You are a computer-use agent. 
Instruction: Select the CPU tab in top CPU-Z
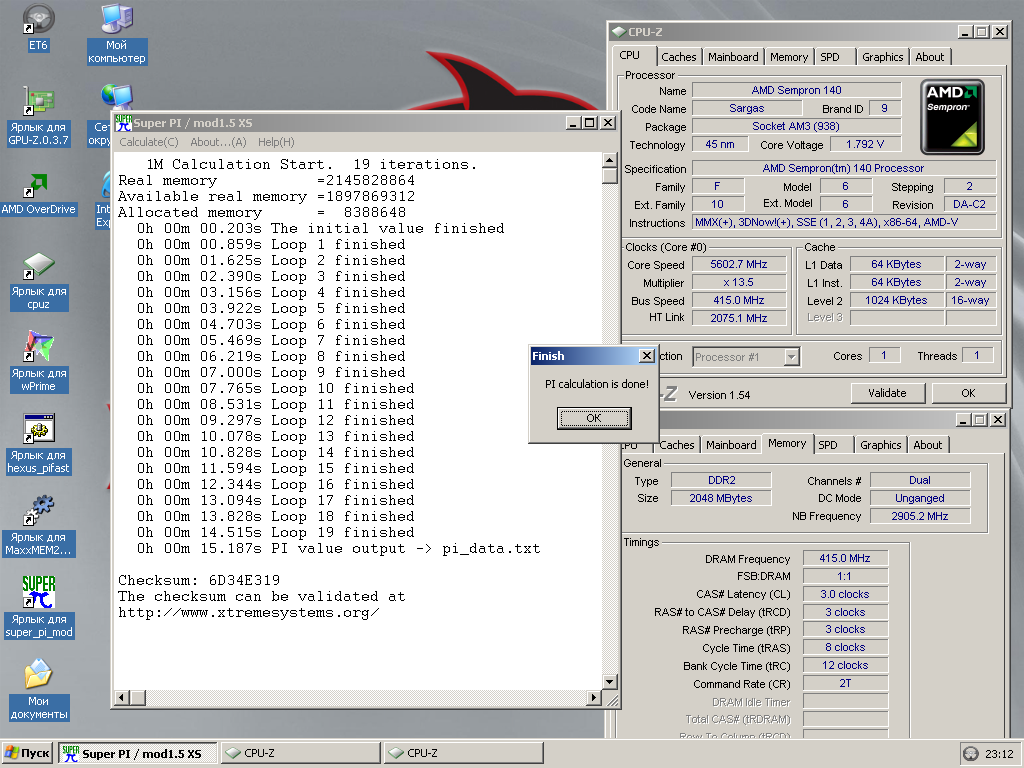630,56
